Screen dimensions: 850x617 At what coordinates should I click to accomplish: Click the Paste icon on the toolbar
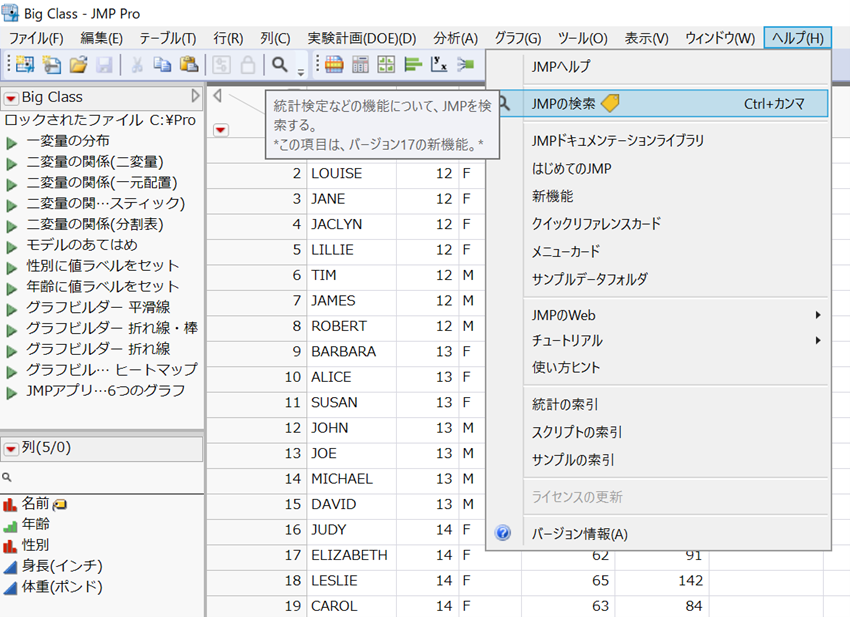click(186, 64)
